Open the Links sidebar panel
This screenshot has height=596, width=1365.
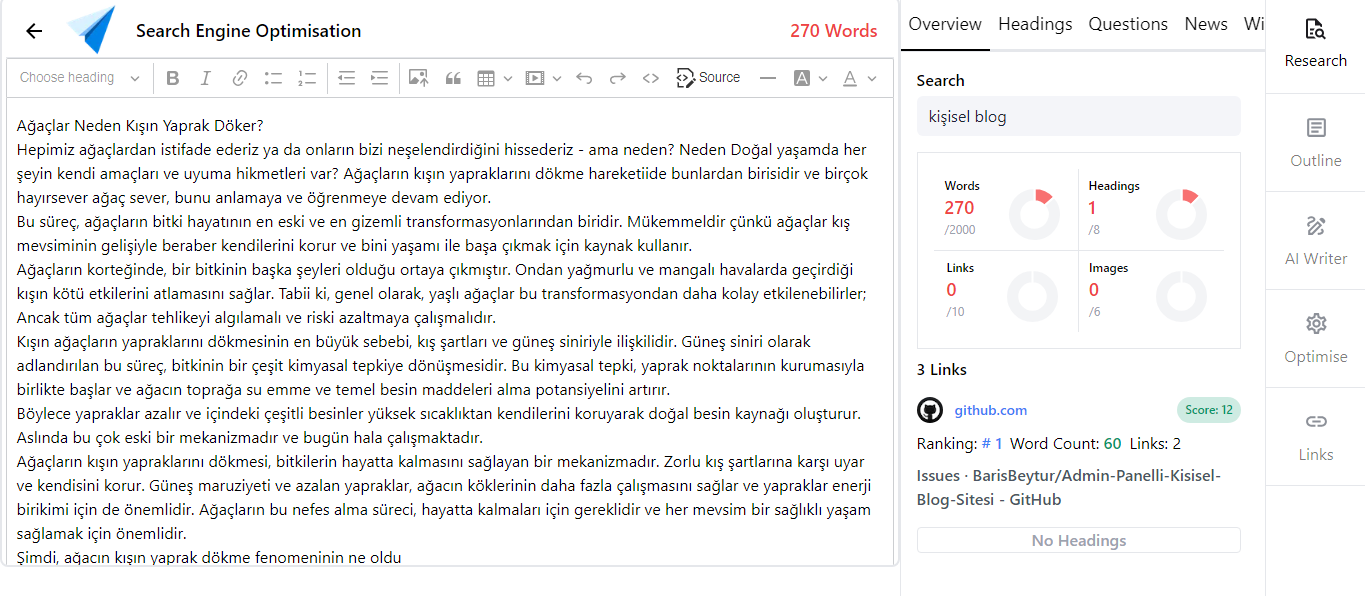[x=1315, y=437]
